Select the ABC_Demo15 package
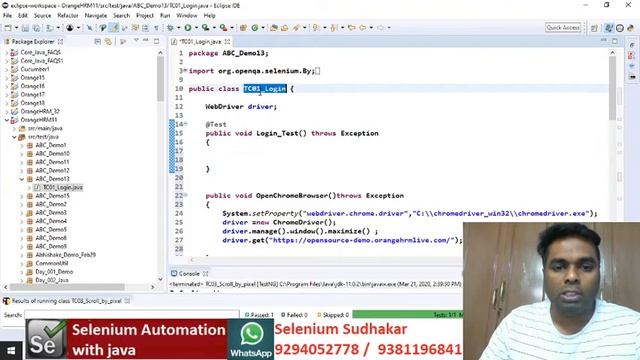 52,196
